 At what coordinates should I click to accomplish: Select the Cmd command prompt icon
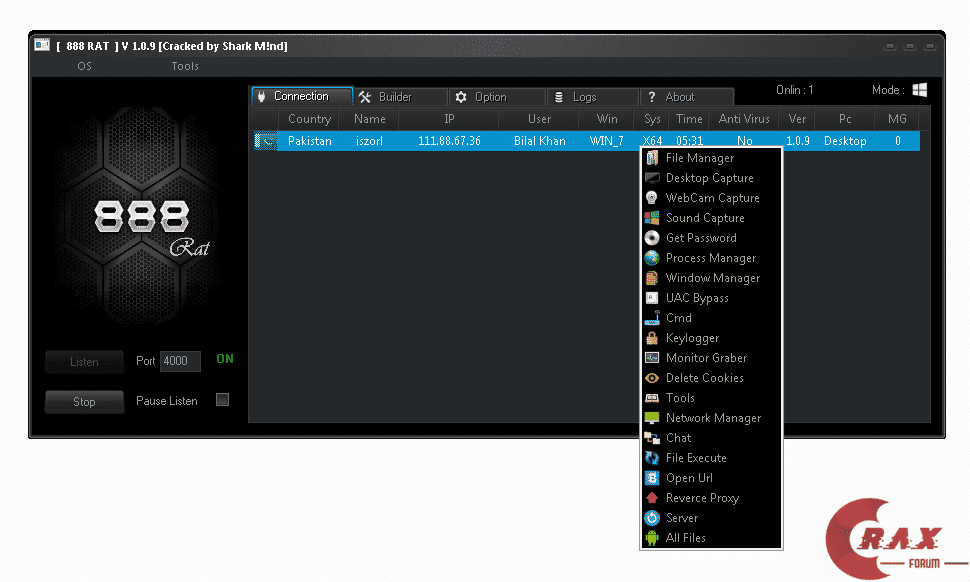pyautogui.click(x=652, y=317)
